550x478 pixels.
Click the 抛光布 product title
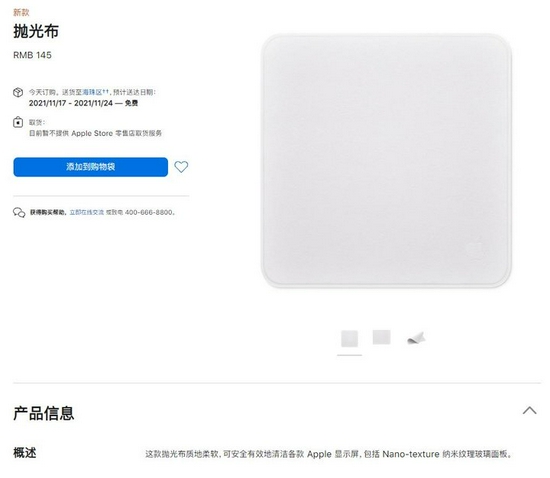pyautogui.click(x=36, y=31)
